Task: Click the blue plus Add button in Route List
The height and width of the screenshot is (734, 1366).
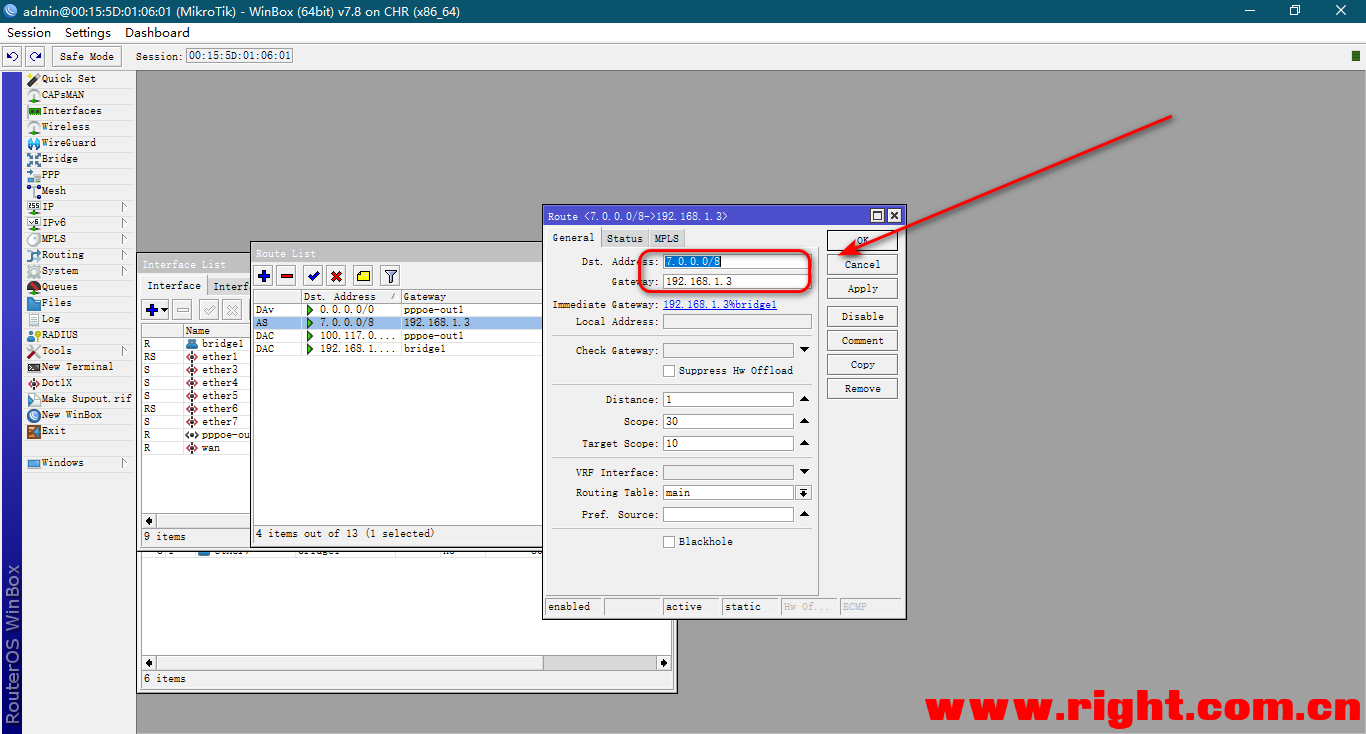Action: click(x=264, y=276)
